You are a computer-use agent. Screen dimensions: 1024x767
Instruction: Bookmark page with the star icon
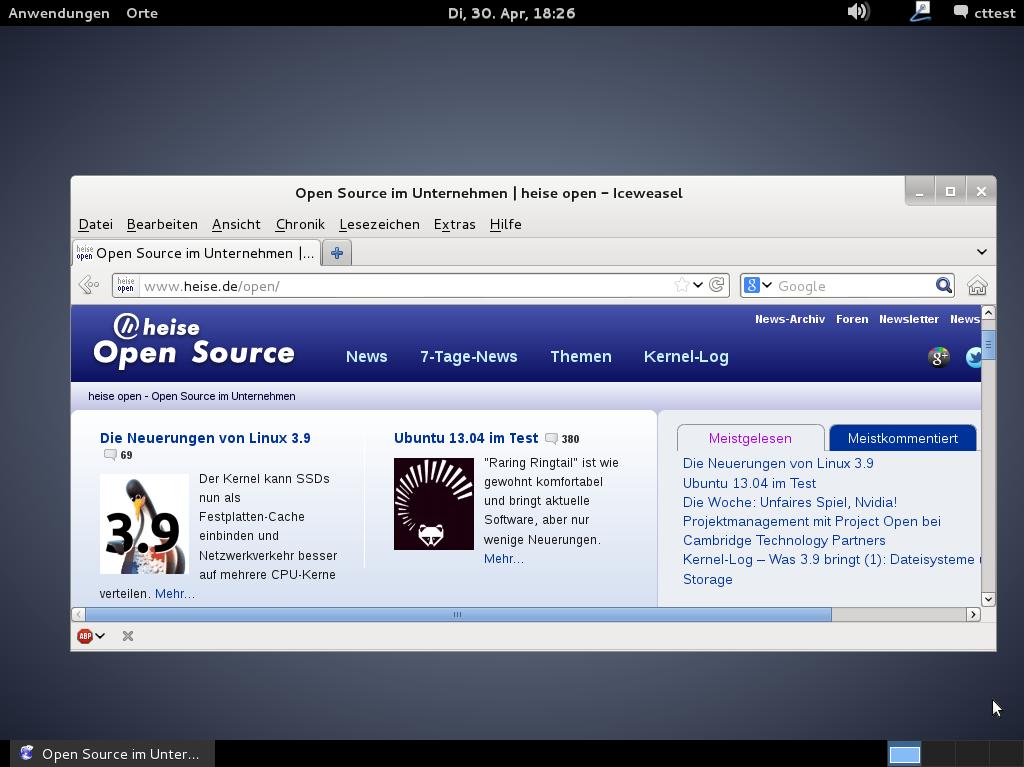point(682,285)
